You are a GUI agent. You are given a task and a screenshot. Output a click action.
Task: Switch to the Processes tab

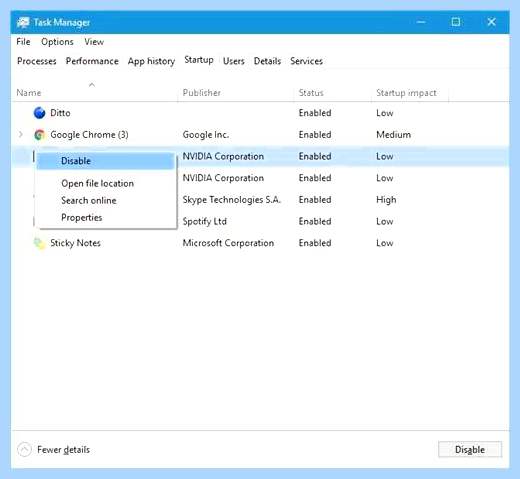[37, 61]
